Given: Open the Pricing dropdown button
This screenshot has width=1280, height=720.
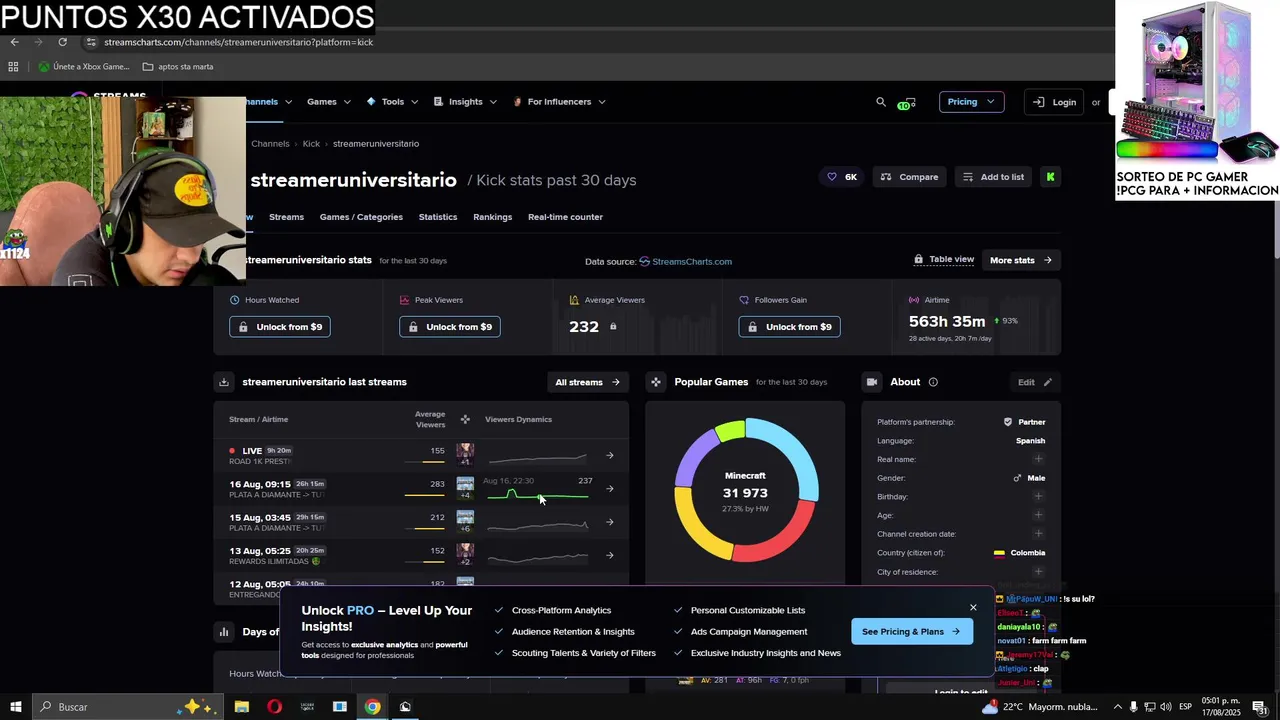Looking at the screenshot, I should click(971, 102).
